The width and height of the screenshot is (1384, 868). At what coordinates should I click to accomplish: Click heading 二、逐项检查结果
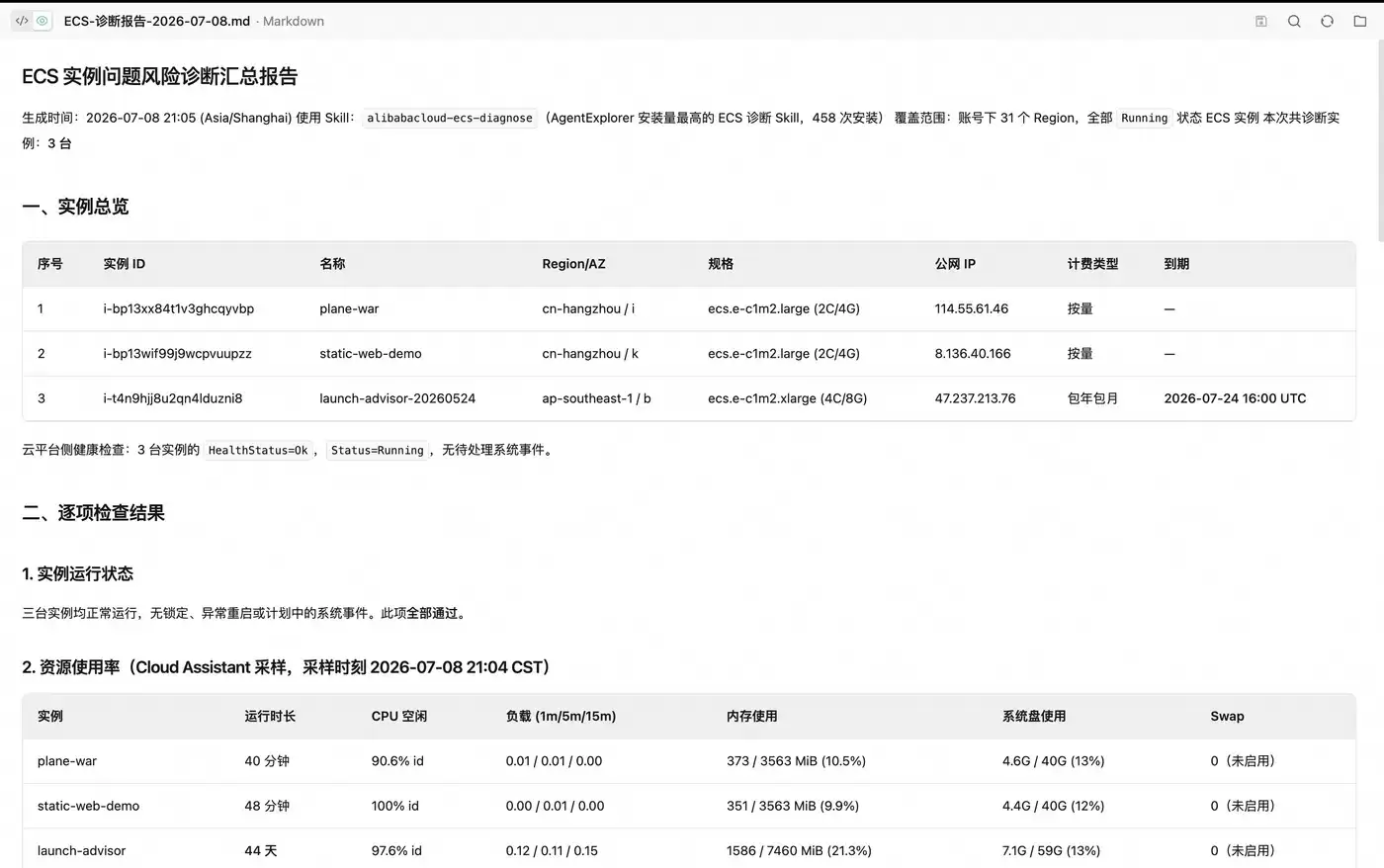click(x=93, y=513)
